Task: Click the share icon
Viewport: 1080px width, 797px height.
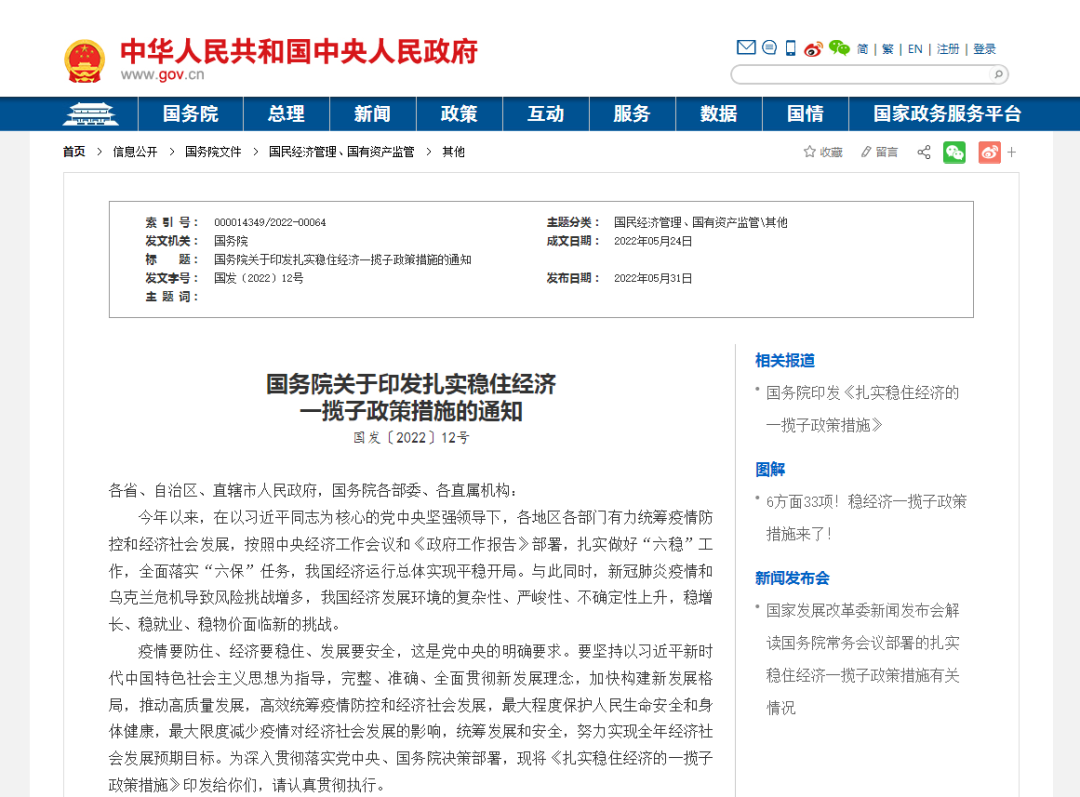Action: tap(924, 152)
